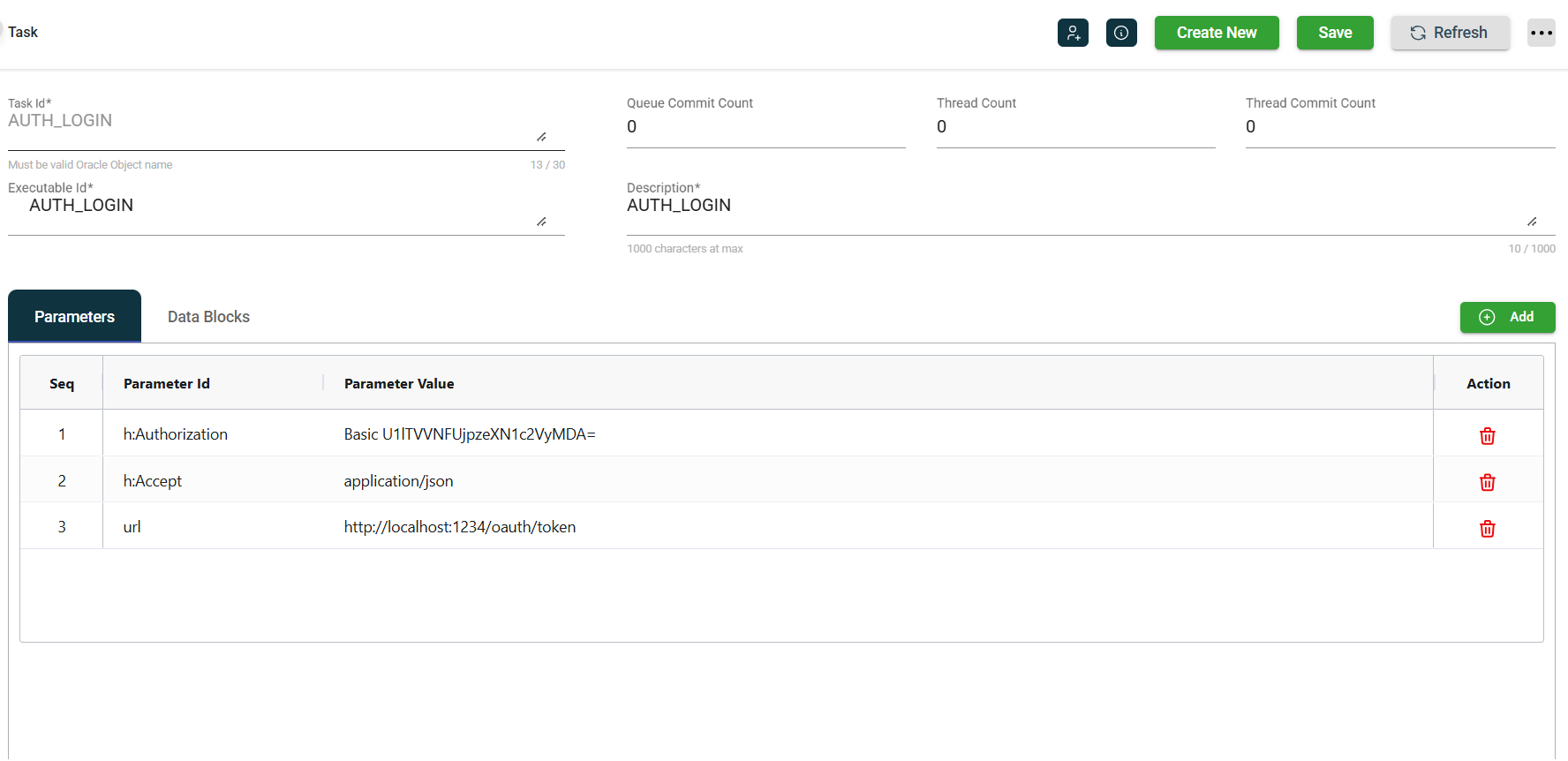Click the resize handle in Description field

click(1532, 222)
